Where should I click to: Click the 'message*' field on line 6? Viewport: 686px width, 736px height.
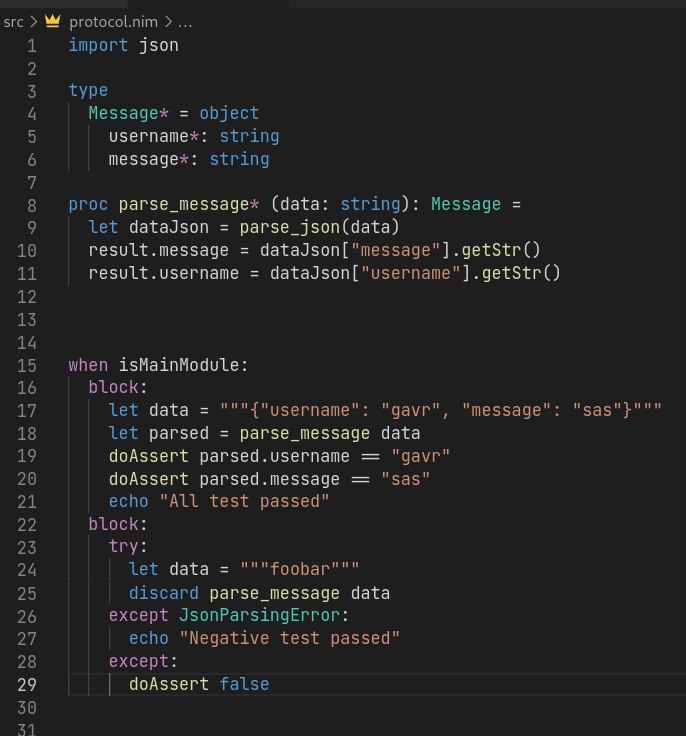click(x=148, y=159)
